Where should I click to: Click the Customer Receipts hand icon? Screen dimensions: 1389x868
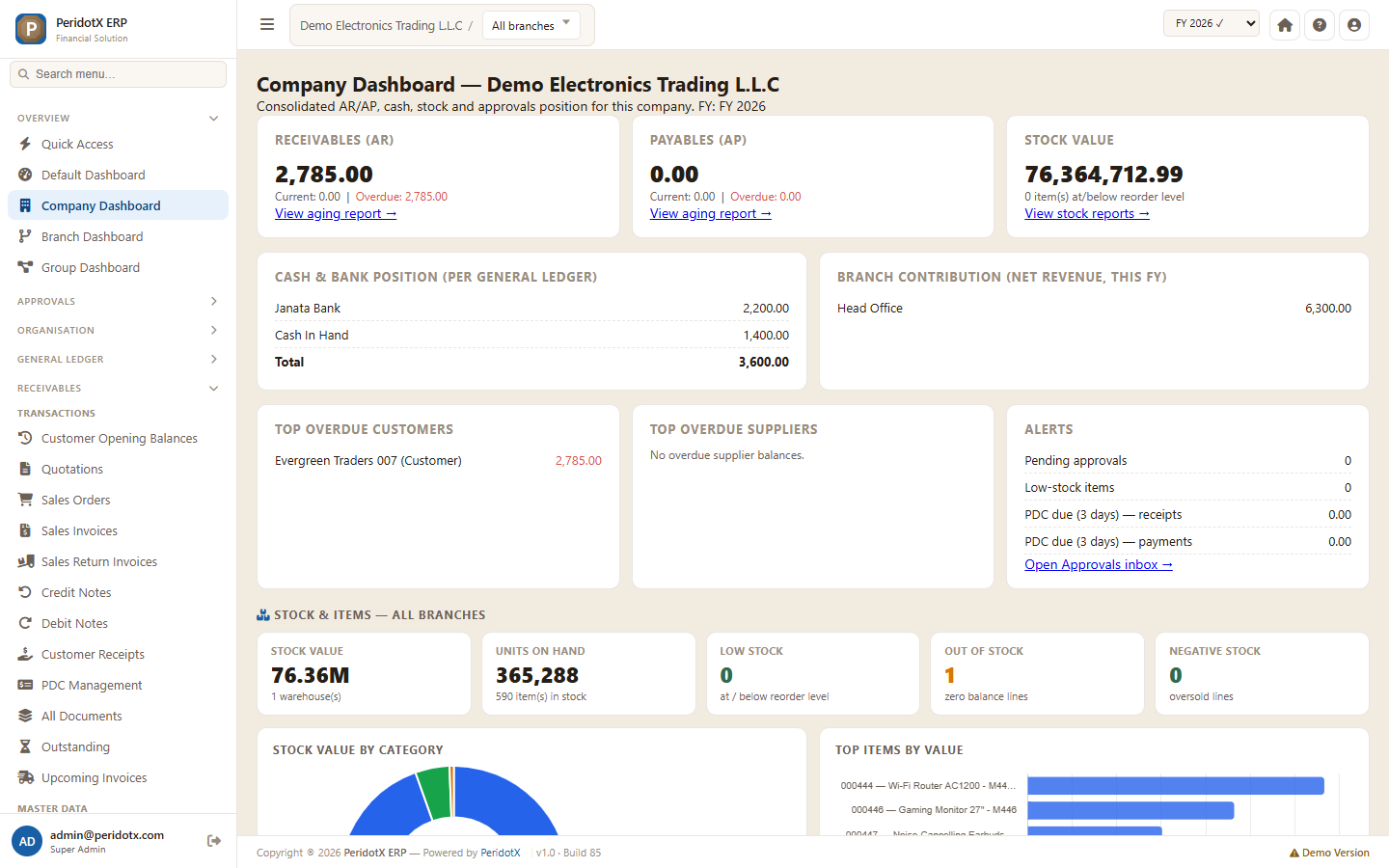tap(25, 654)
